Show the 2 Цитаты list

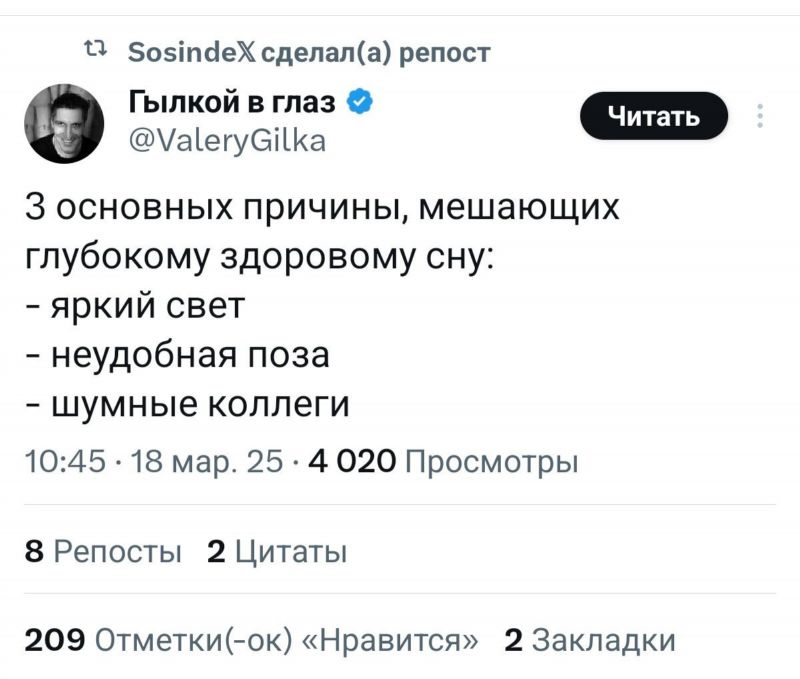(x=277, y=552)
